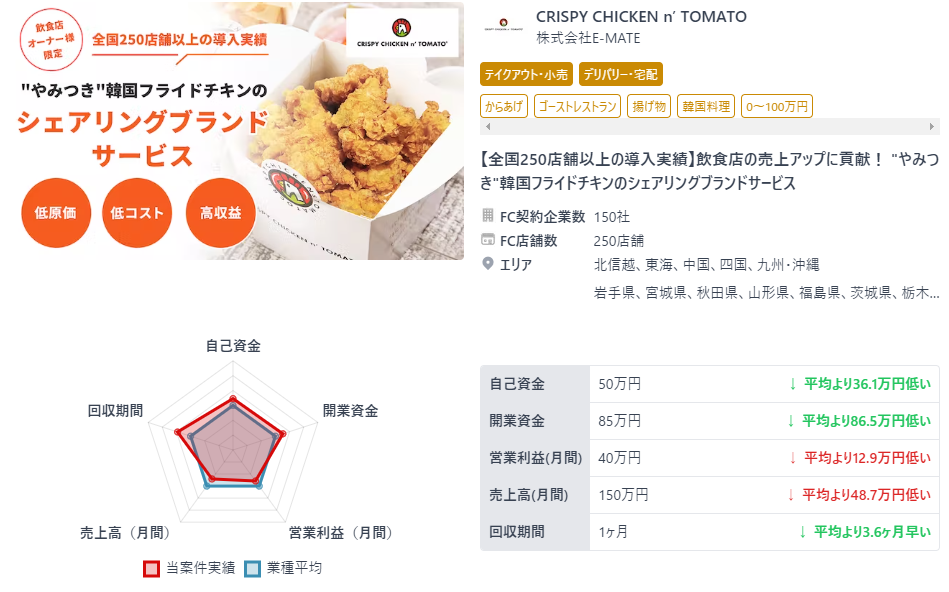Click the right arrow of the tag scrollbar

932,127
